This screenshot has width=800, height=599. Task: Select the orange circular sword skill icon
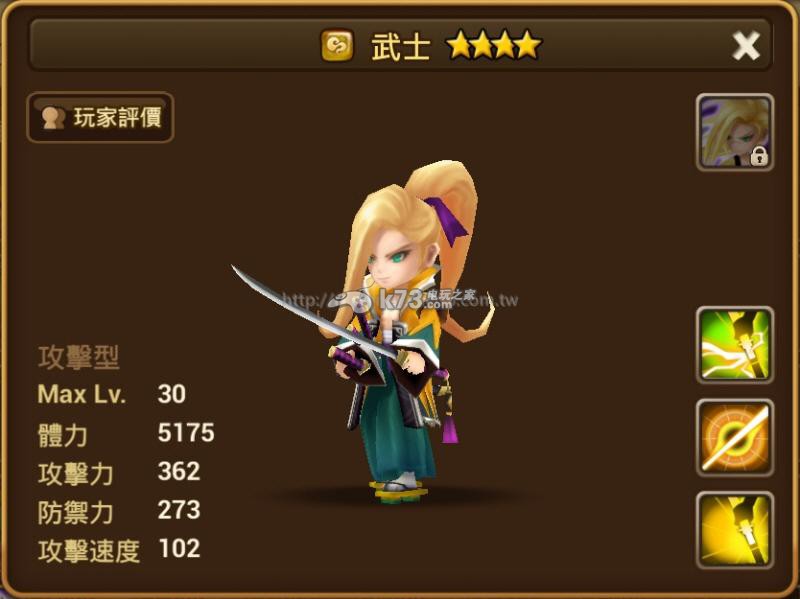point(735,438)
